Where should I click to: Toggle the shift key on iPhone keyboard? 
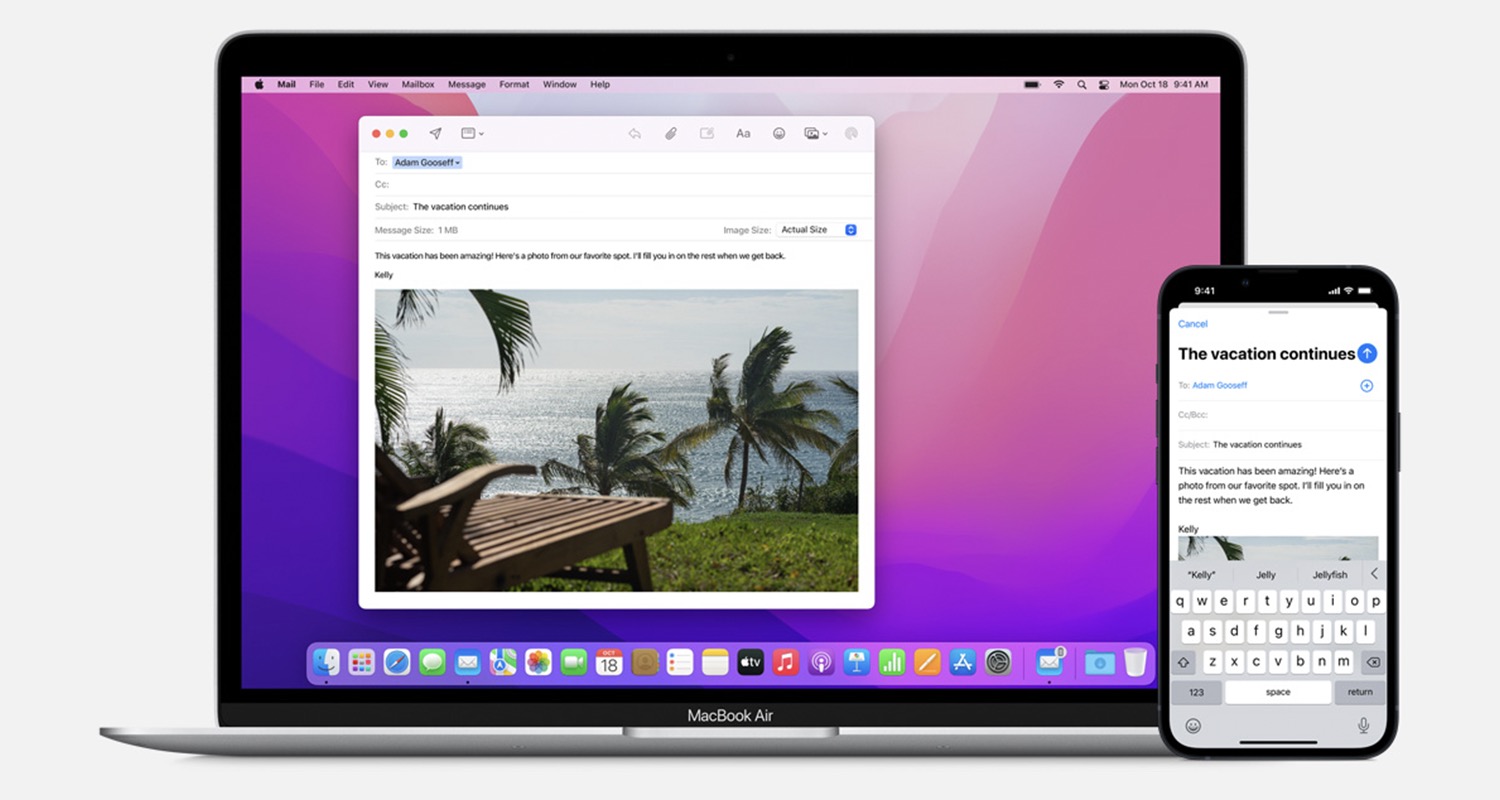point(1185,662)
